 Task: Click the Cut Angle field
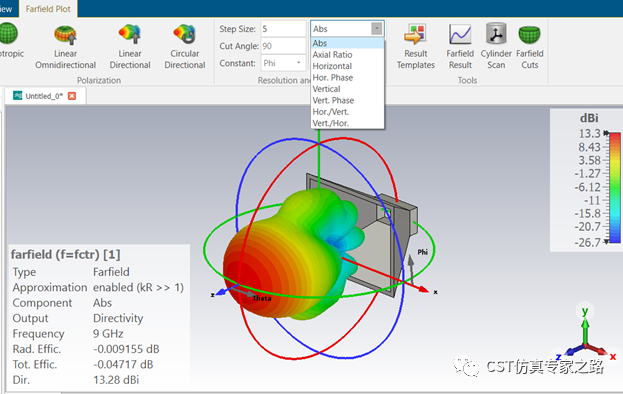click(283, 46)
